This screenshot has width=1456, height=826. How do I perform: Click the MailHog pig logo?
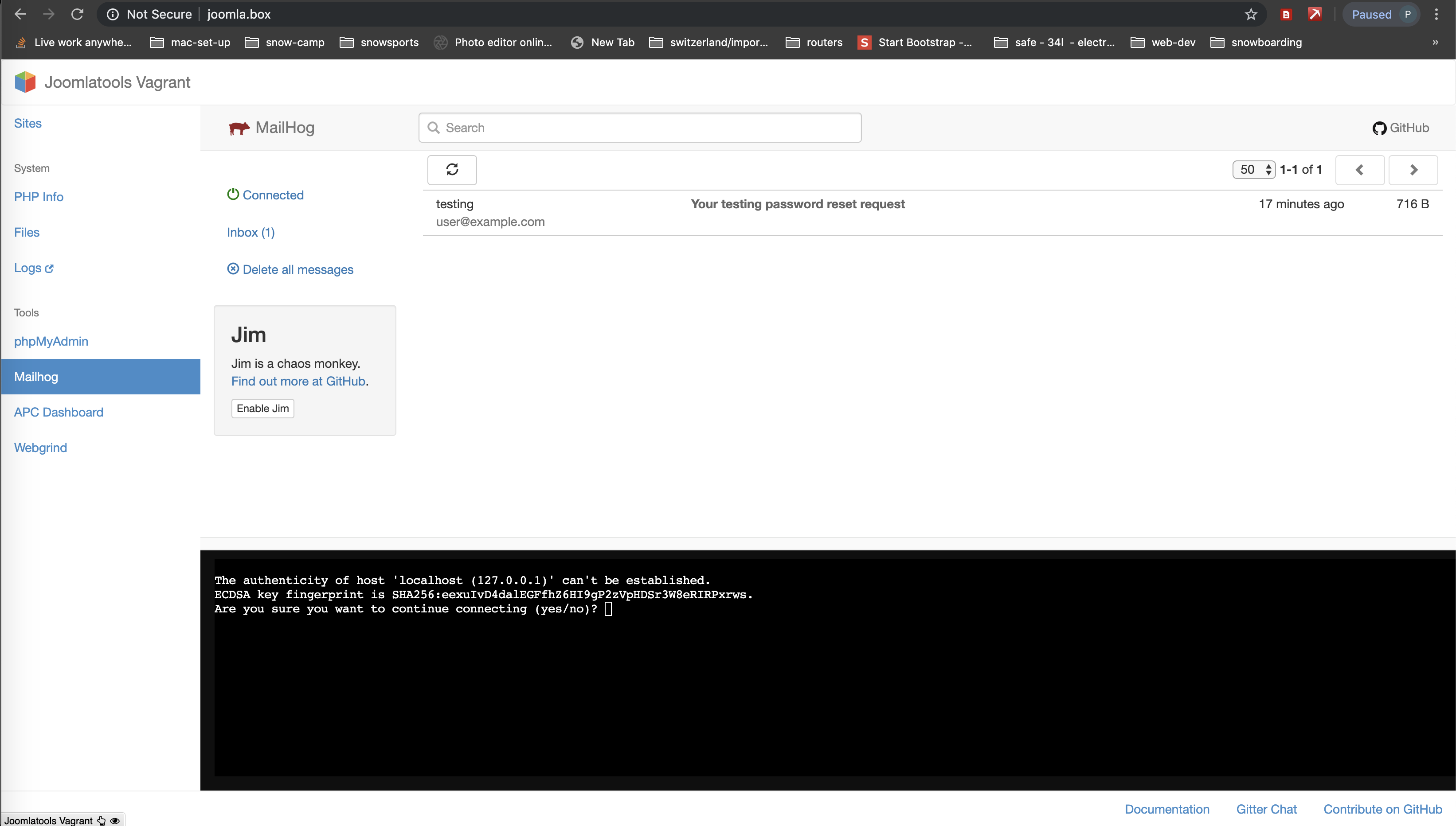(x=239, y=128)
